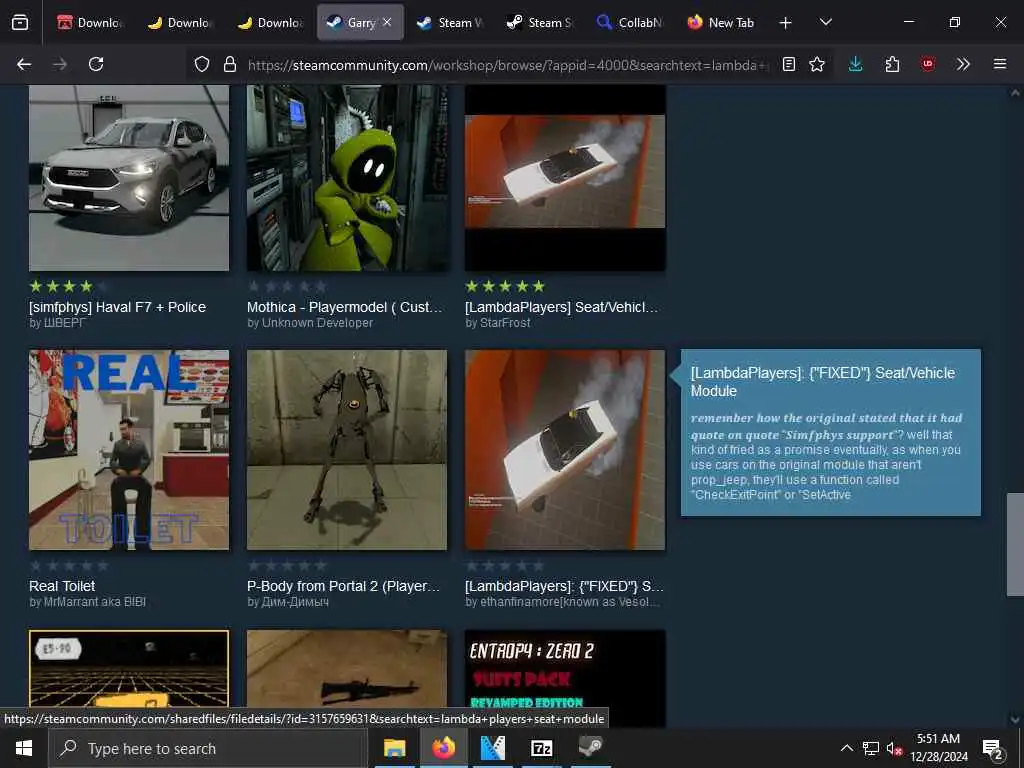
Task: Switch to second Download tab
Action: [x=180, y=22]
